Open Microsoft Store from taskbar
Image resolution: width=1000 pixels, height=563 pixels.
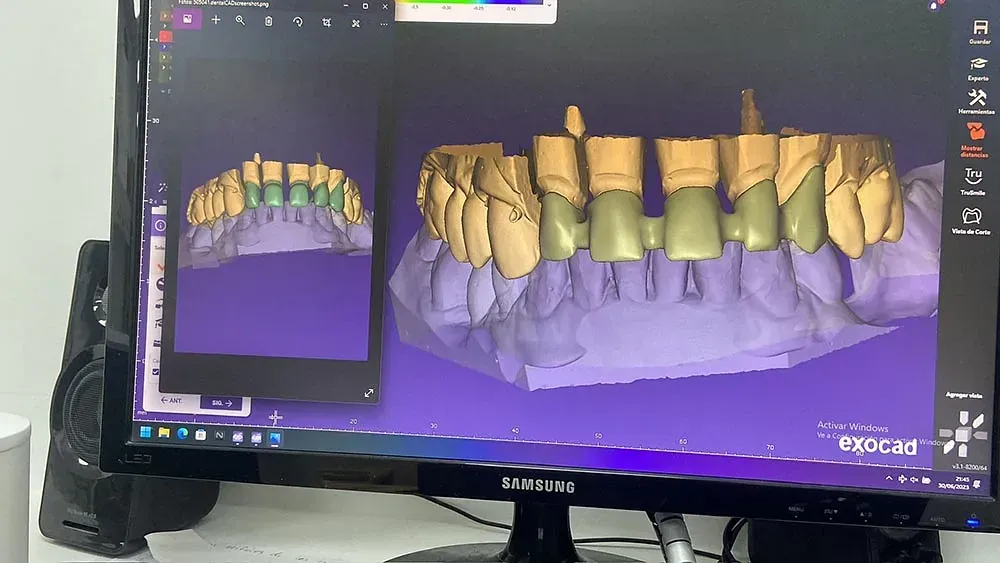point(200,435)
